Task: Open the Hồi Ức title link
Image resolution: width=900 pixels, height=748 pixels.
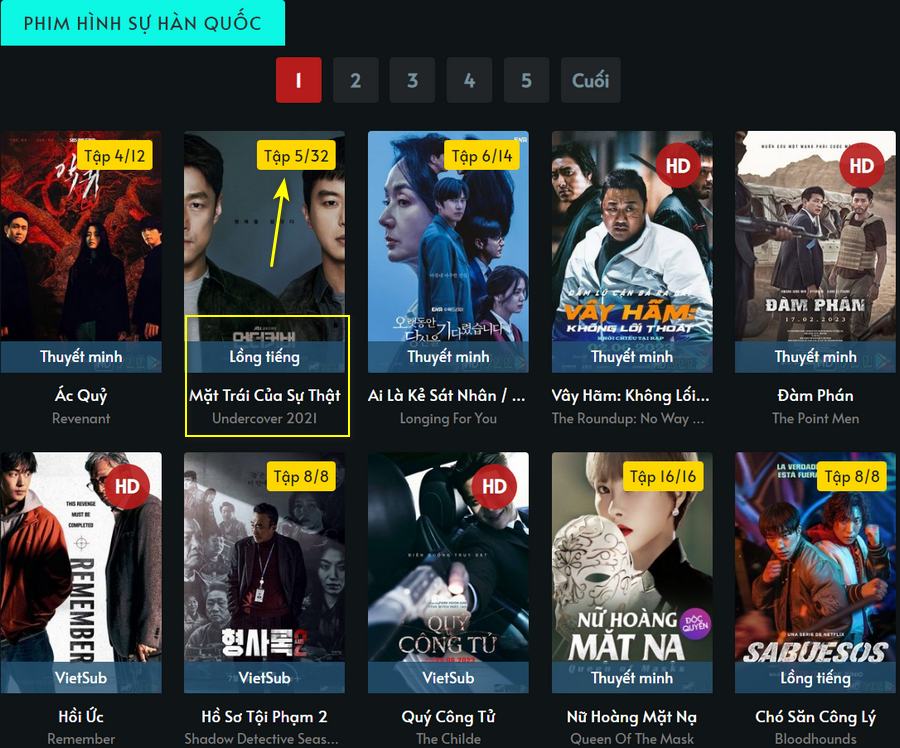Action: pyautogui.click(x=81, y=716)
